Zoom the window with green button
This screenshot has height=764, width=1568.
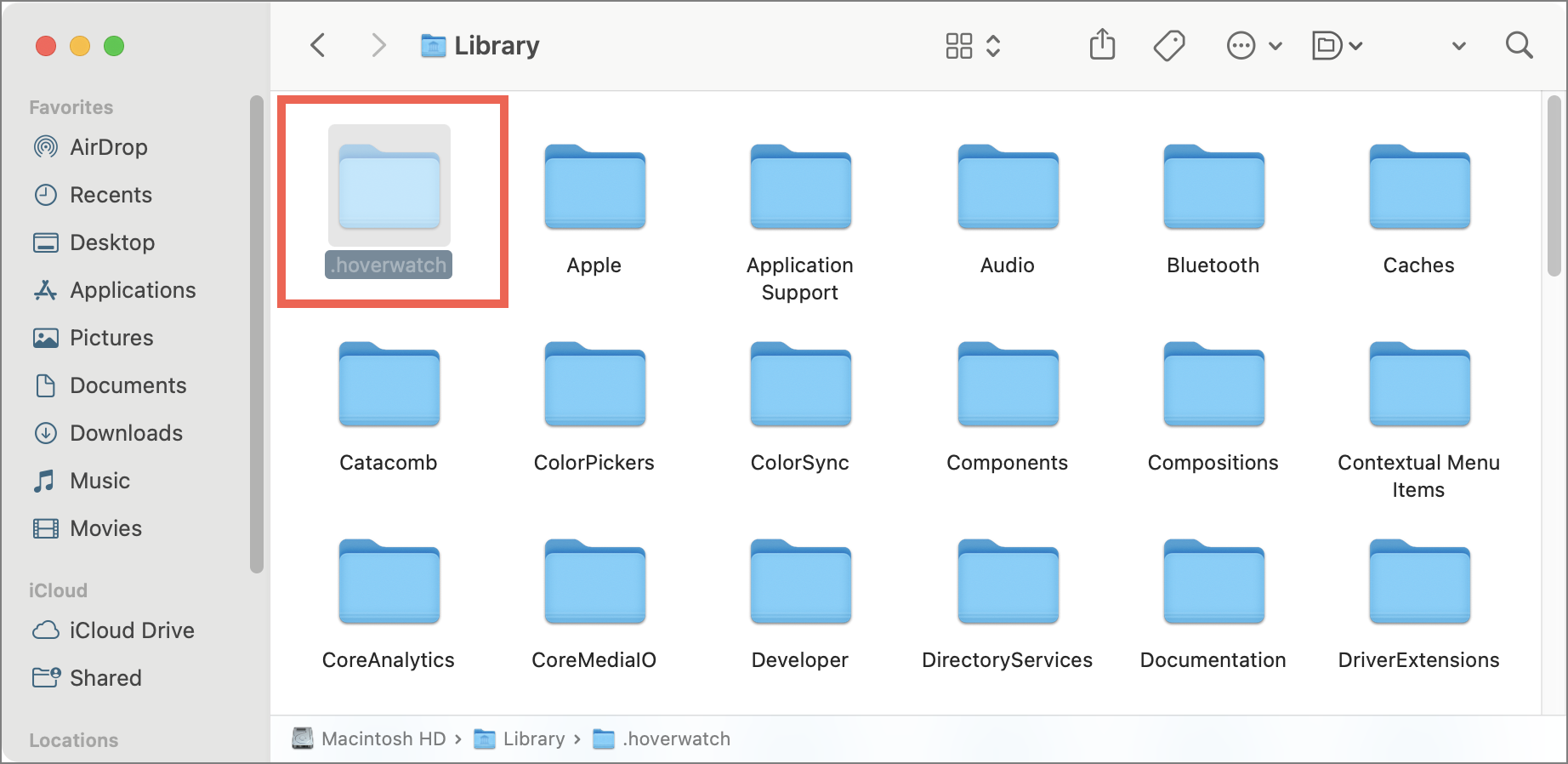[114, 46]
